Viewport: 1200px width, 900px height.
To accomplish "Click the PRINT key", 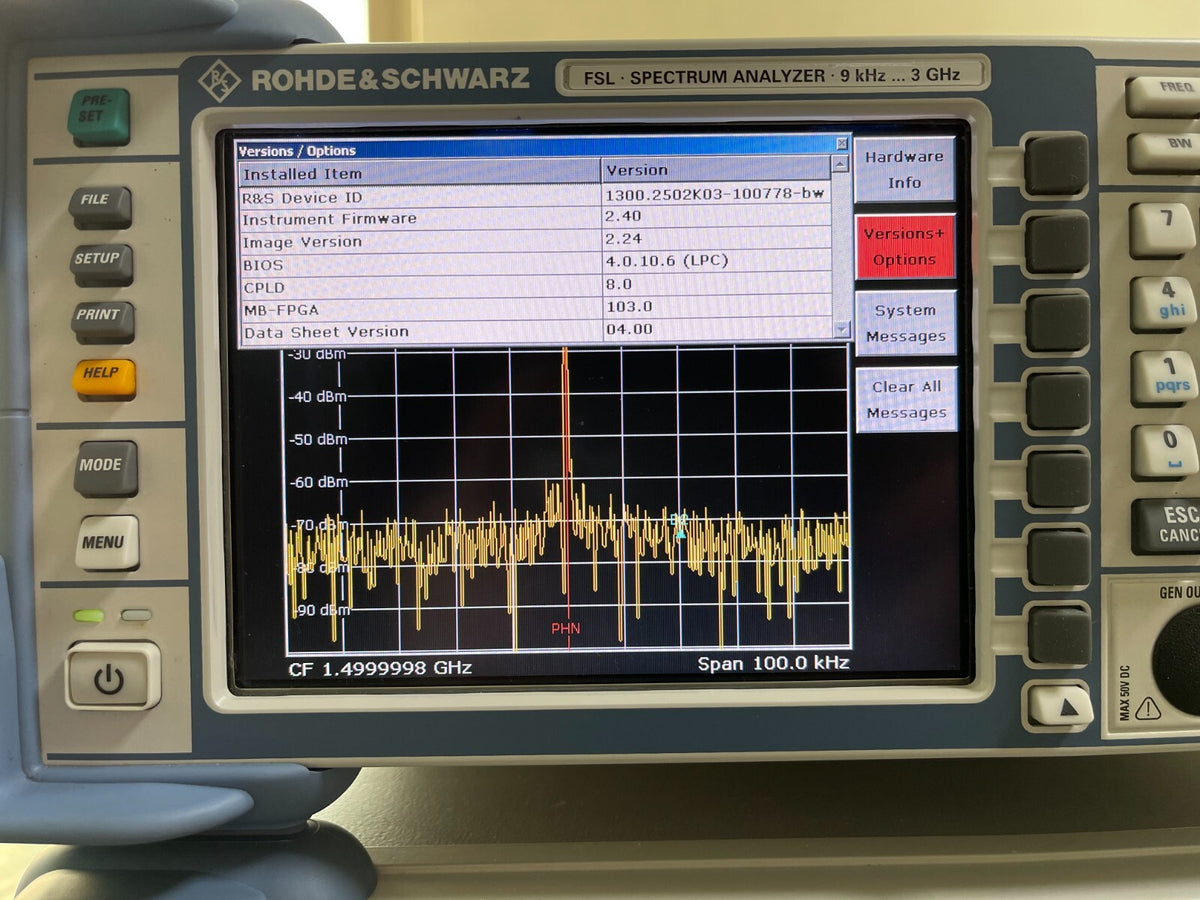I will 103,321.
